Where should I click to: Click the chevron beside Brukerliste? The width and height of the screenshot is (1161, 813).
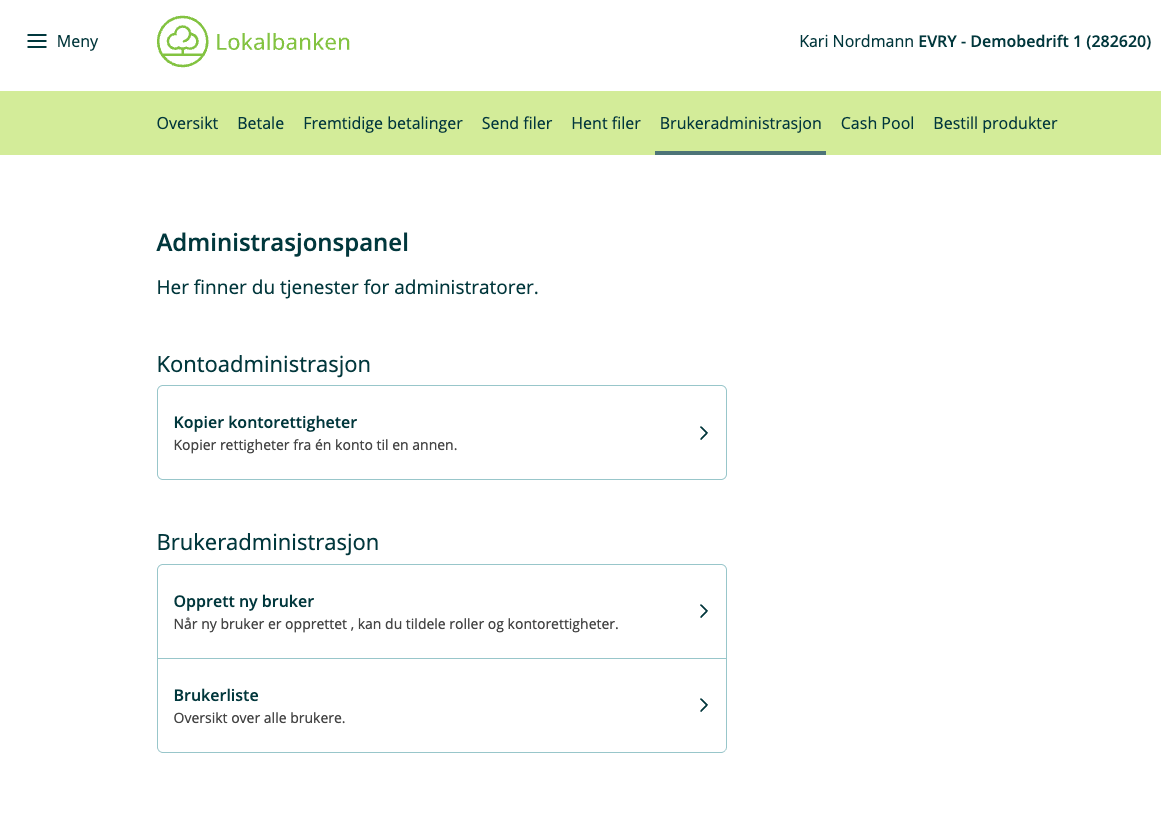tap(703, 705)
